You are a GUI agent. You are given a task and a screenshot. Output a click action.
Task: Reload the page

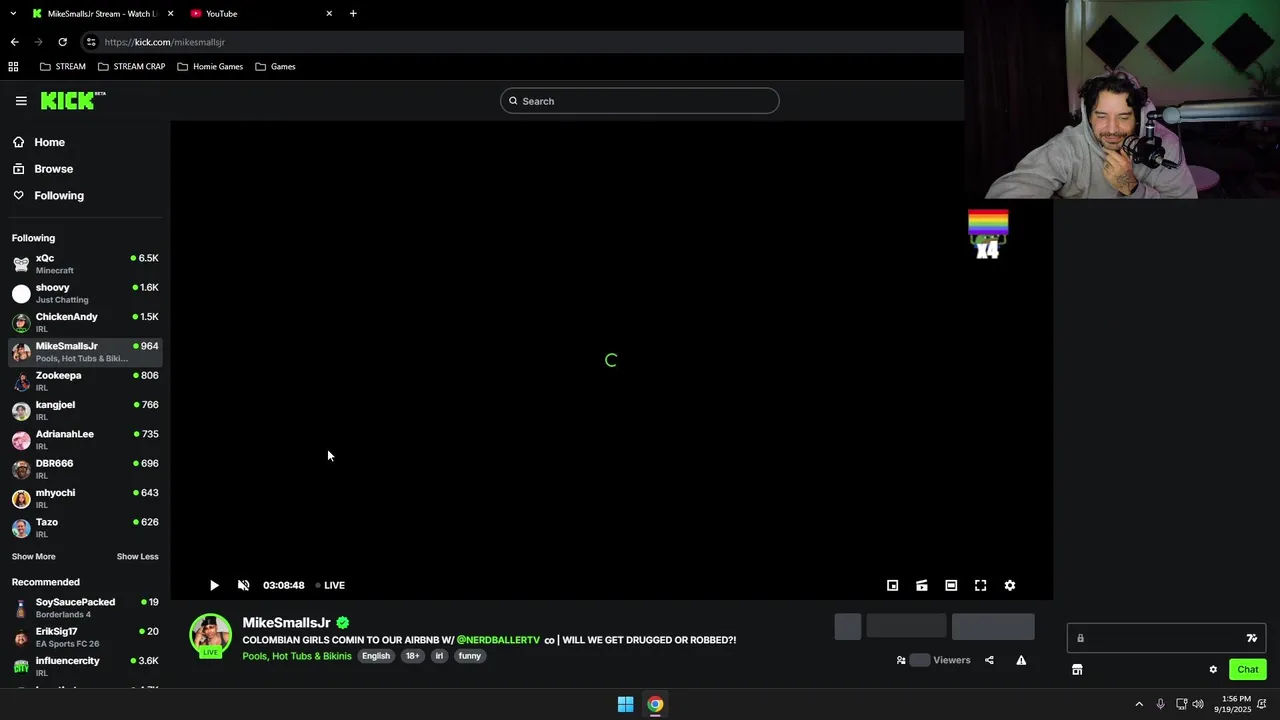tap(62, 42)
